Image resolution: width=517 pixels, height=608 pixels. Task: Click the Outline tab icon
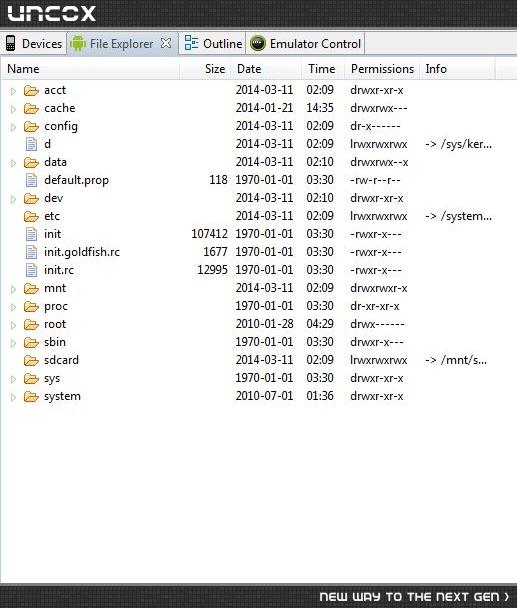tap(191, 43)
